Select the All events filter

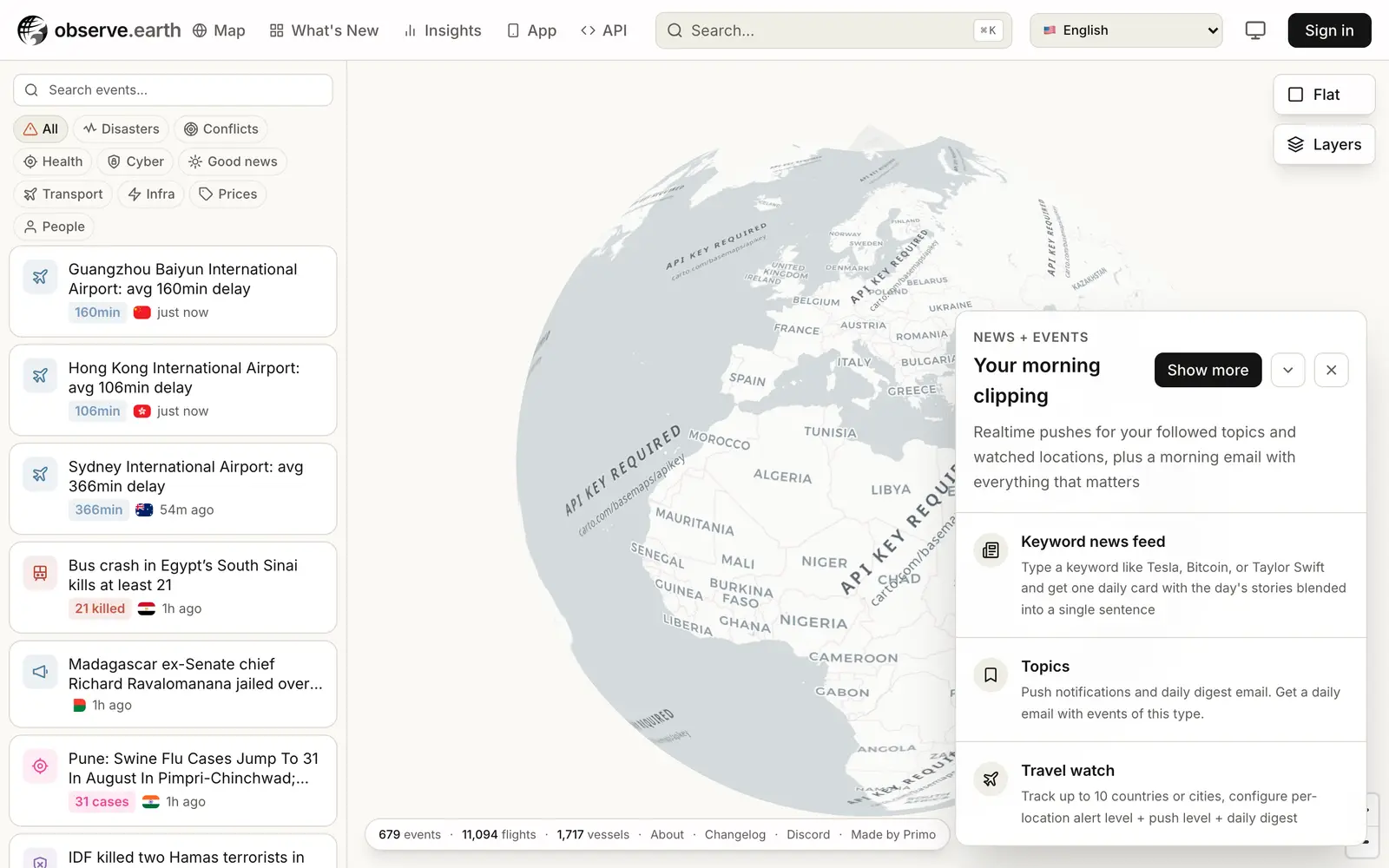coord(41,129)
